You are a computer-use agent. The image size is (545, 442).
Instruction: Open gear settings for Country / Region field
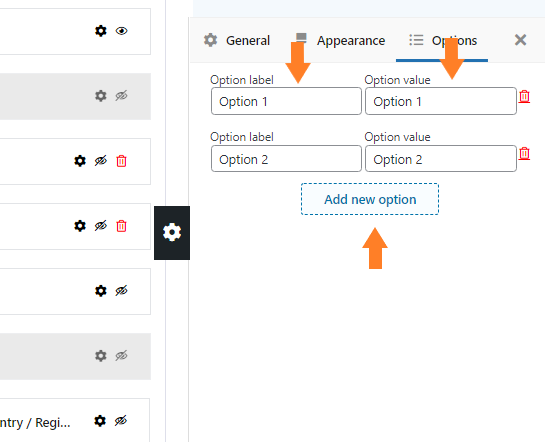[100, 421]
